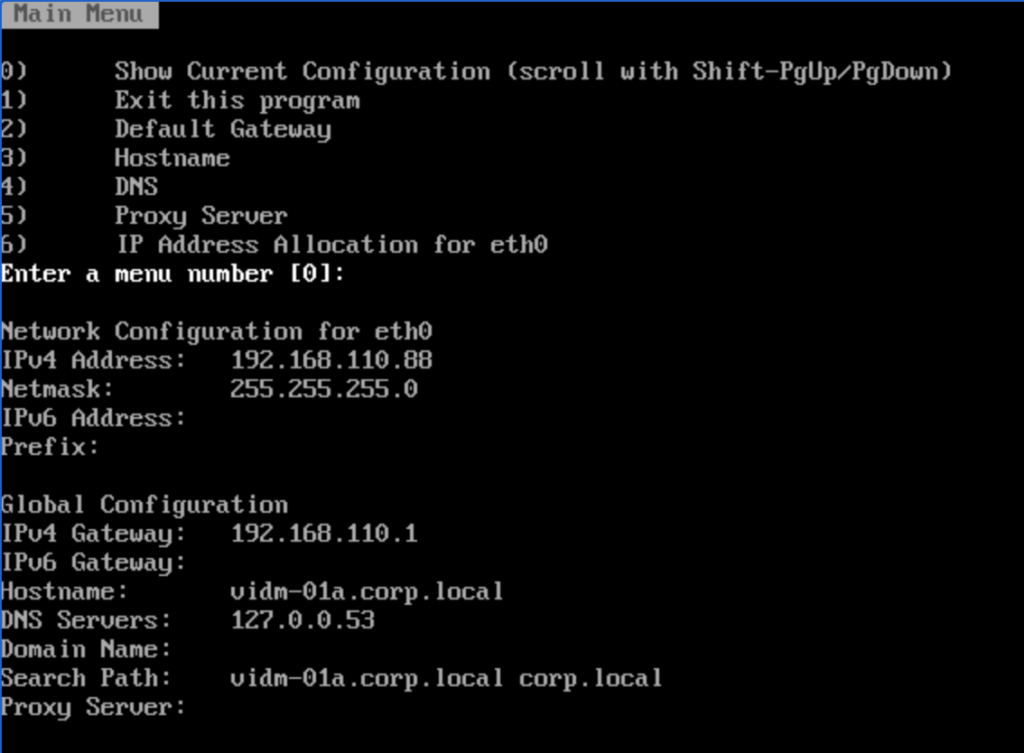Click the DNS server value 127.0.0.53

(x=302, y=620)
